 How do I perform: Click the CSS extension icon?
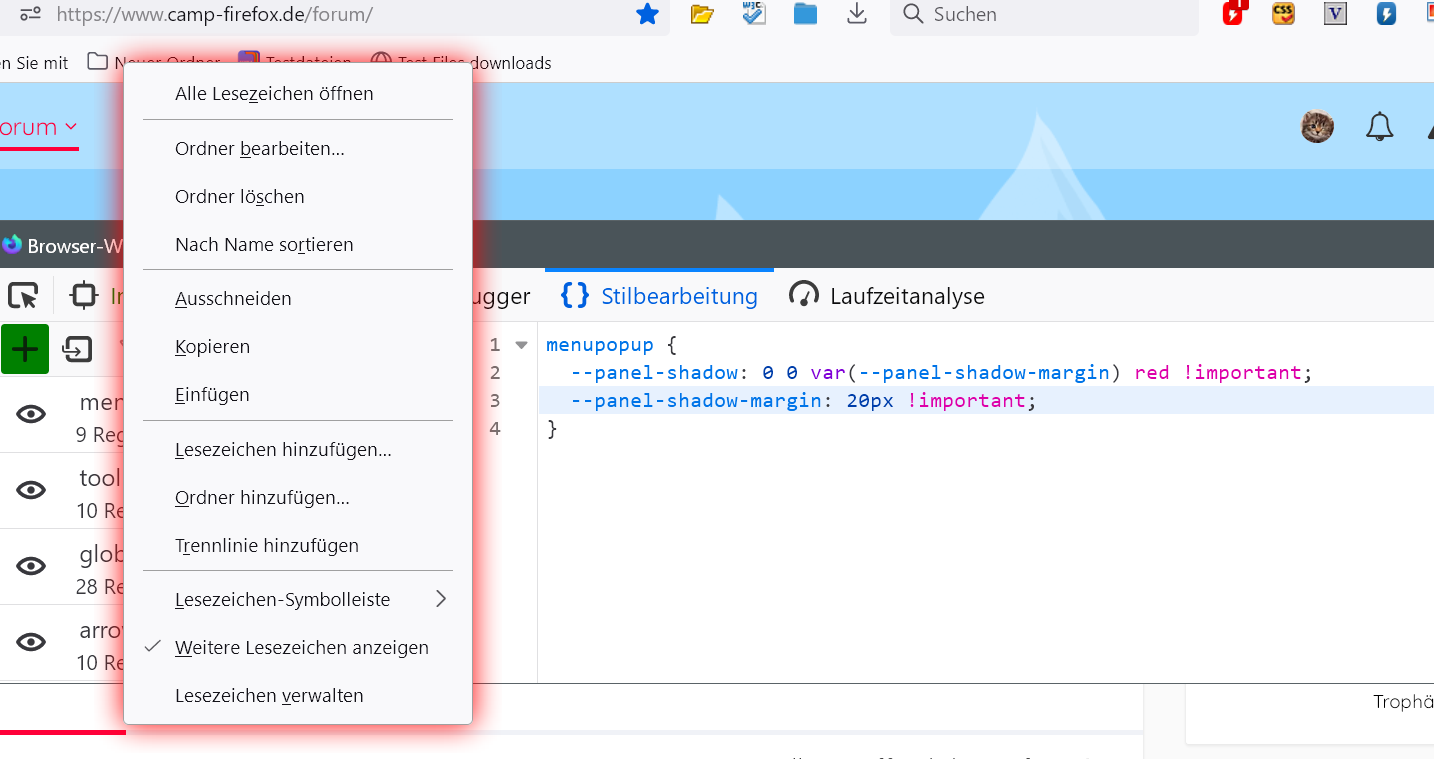click(x=1283, y=14)
